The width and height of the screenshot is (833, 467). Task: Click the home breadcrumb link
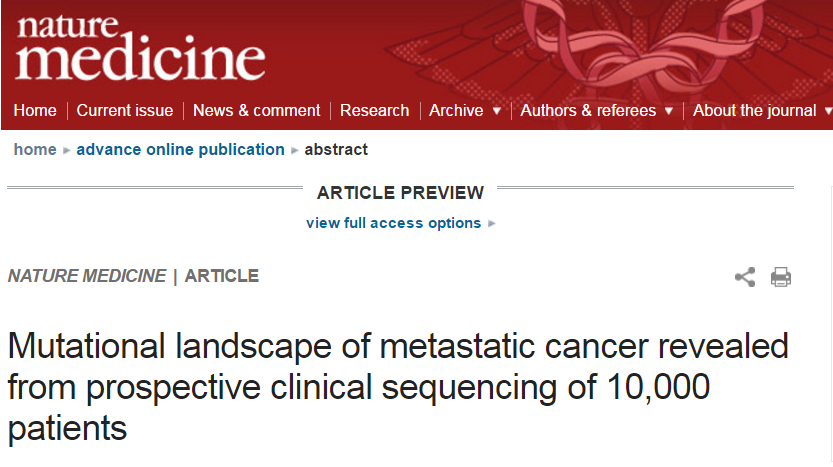tap(35, 150)
